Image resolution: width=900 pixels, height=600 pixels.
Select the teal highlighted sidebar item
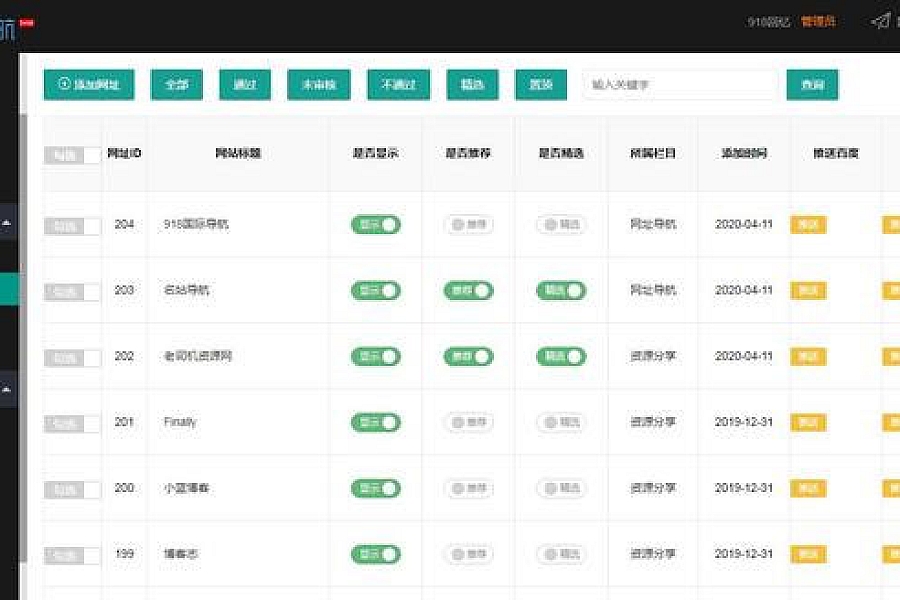[9, 289]
